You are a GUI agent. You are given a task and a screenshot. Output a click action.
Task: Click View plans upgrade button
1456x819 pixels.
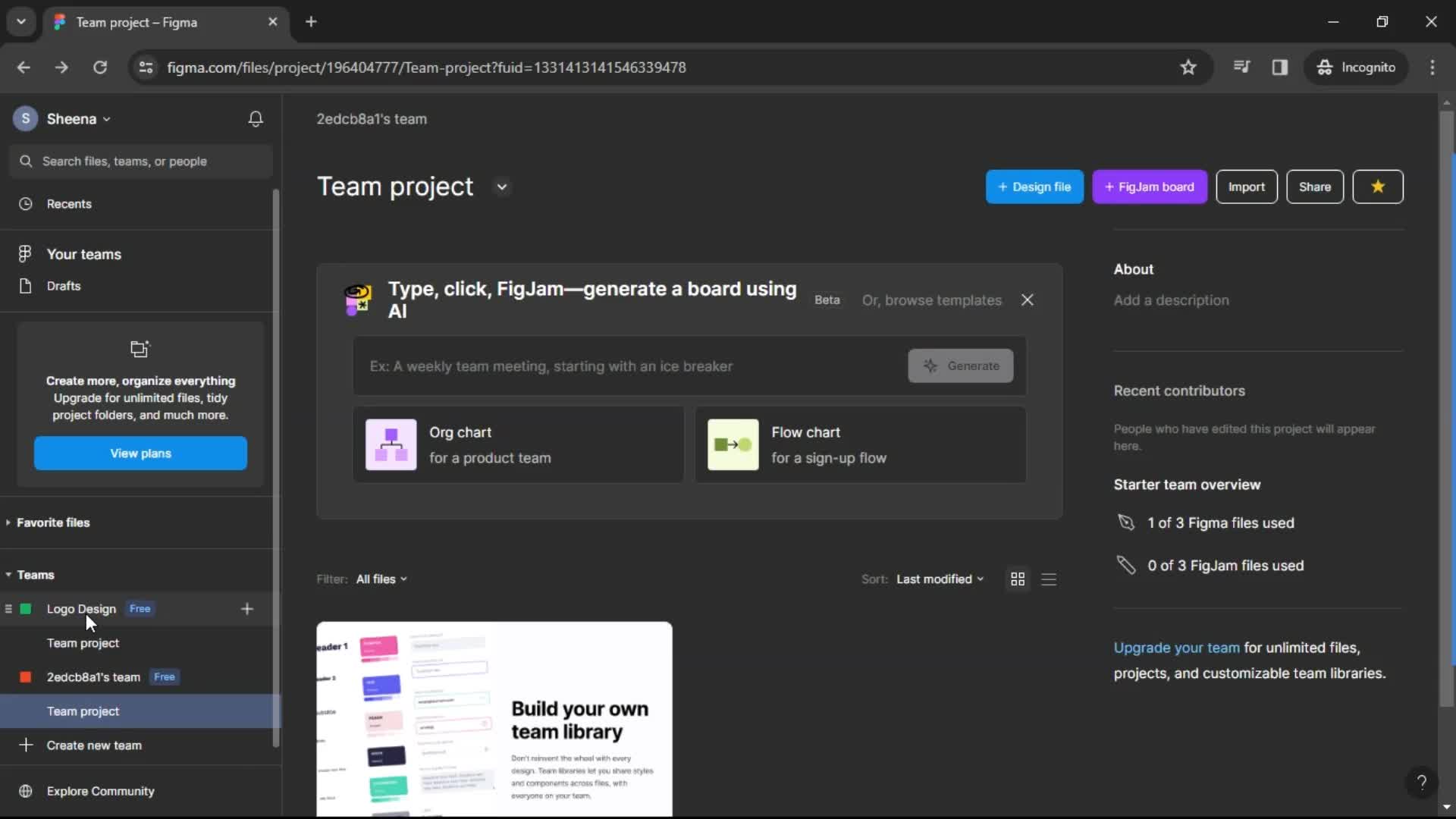tap(141, 453)
